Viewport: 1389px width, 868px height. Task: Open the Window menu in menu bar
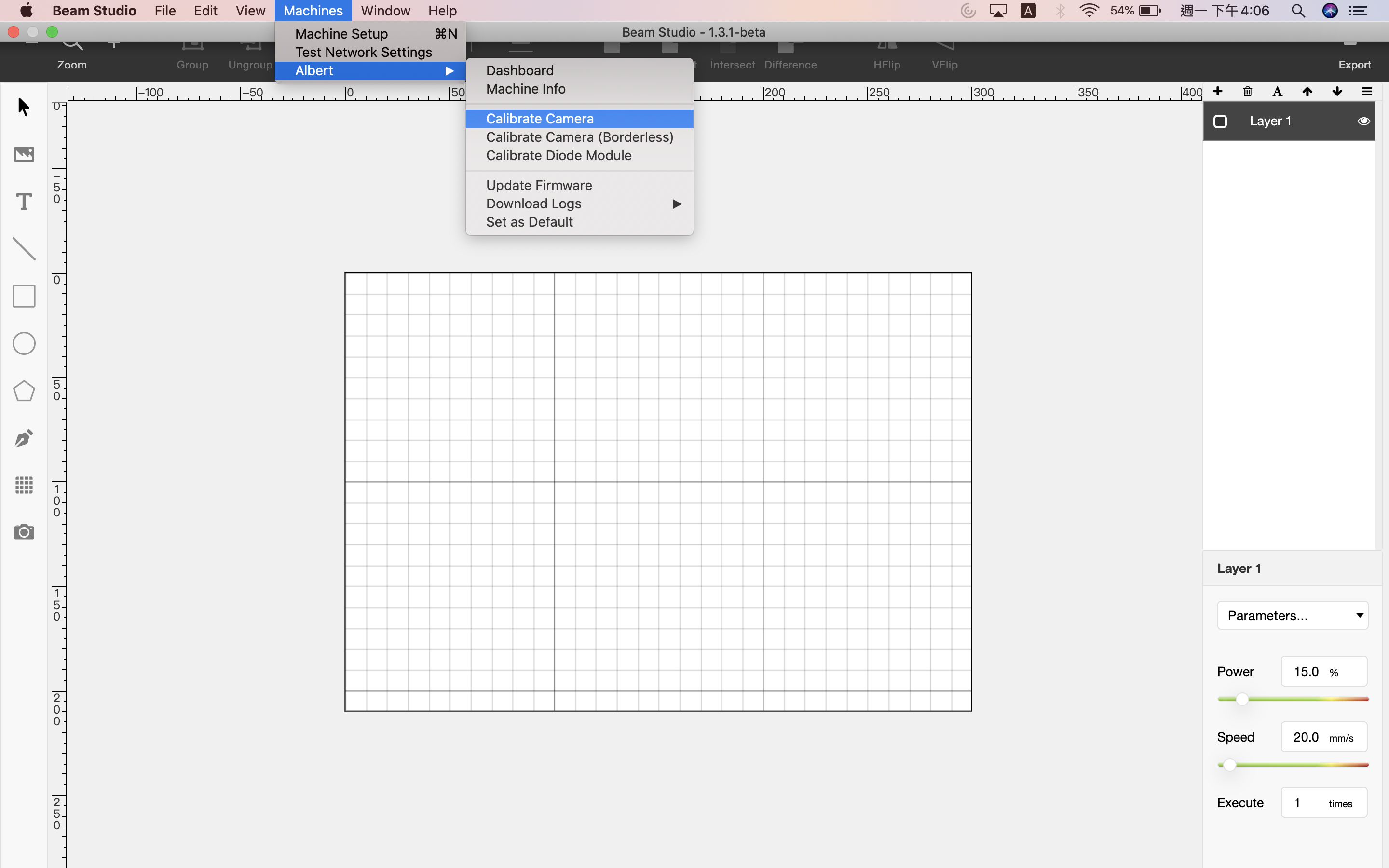coord(385,11)
